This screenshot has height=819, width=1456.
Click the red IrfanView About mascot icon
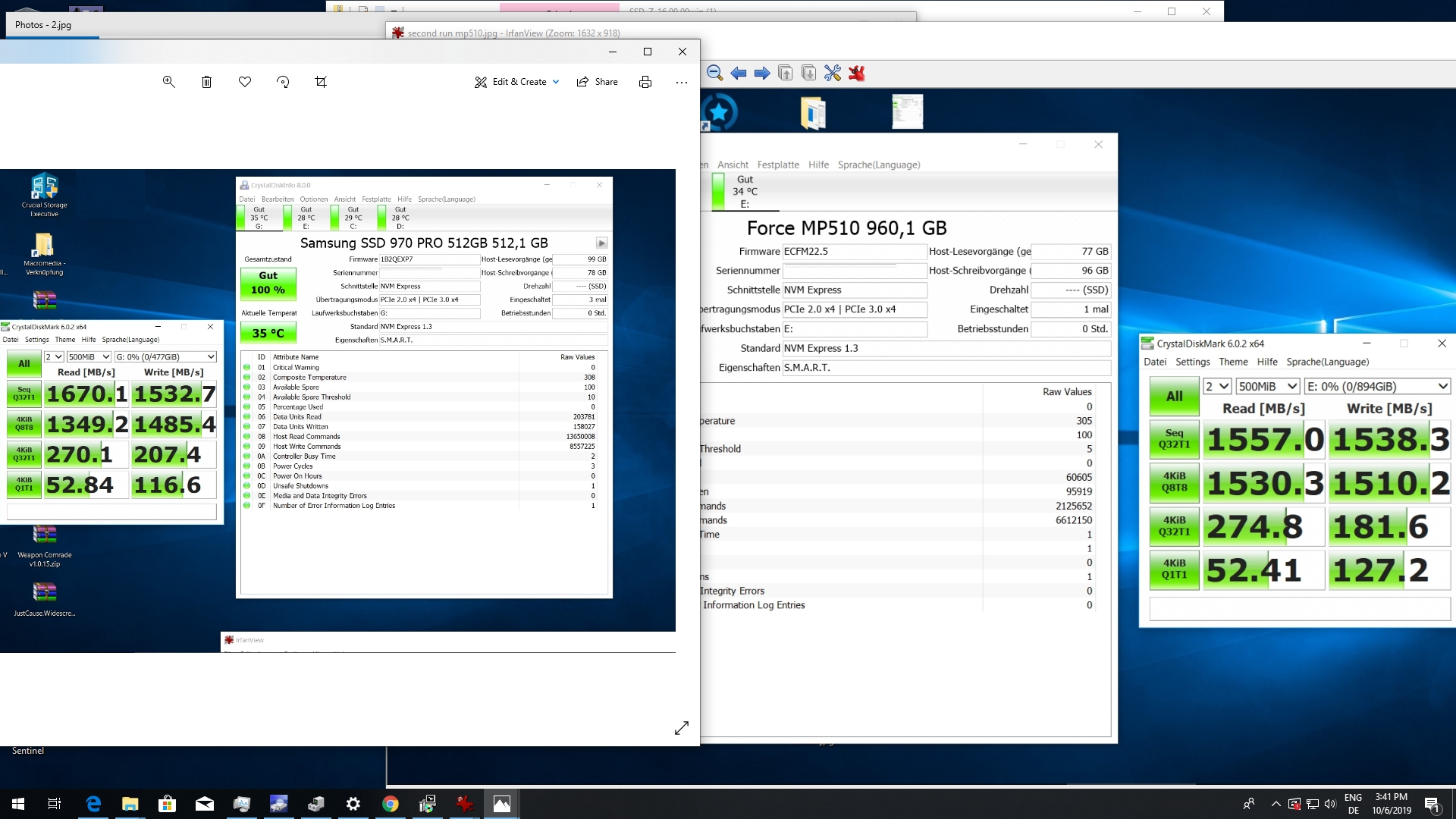coord(857,73)
